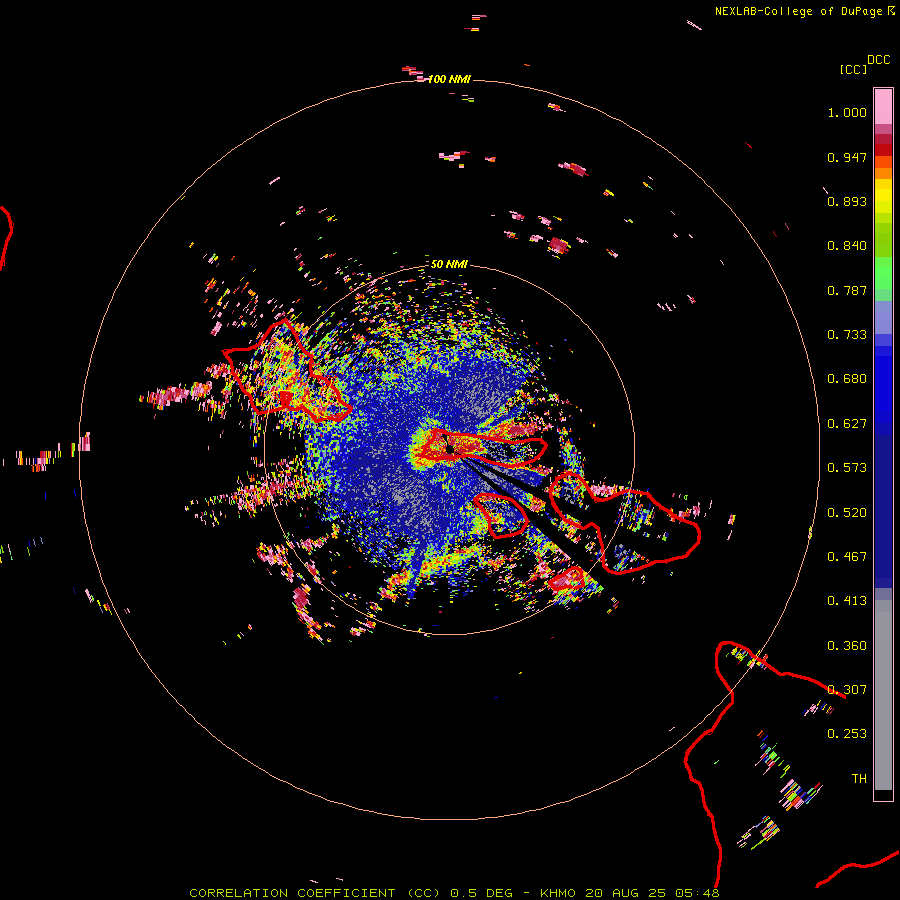Image resolution: width=900 pixels, height=900 pixels.
Task: Select the 0.680 legend value
Action: 847,379
